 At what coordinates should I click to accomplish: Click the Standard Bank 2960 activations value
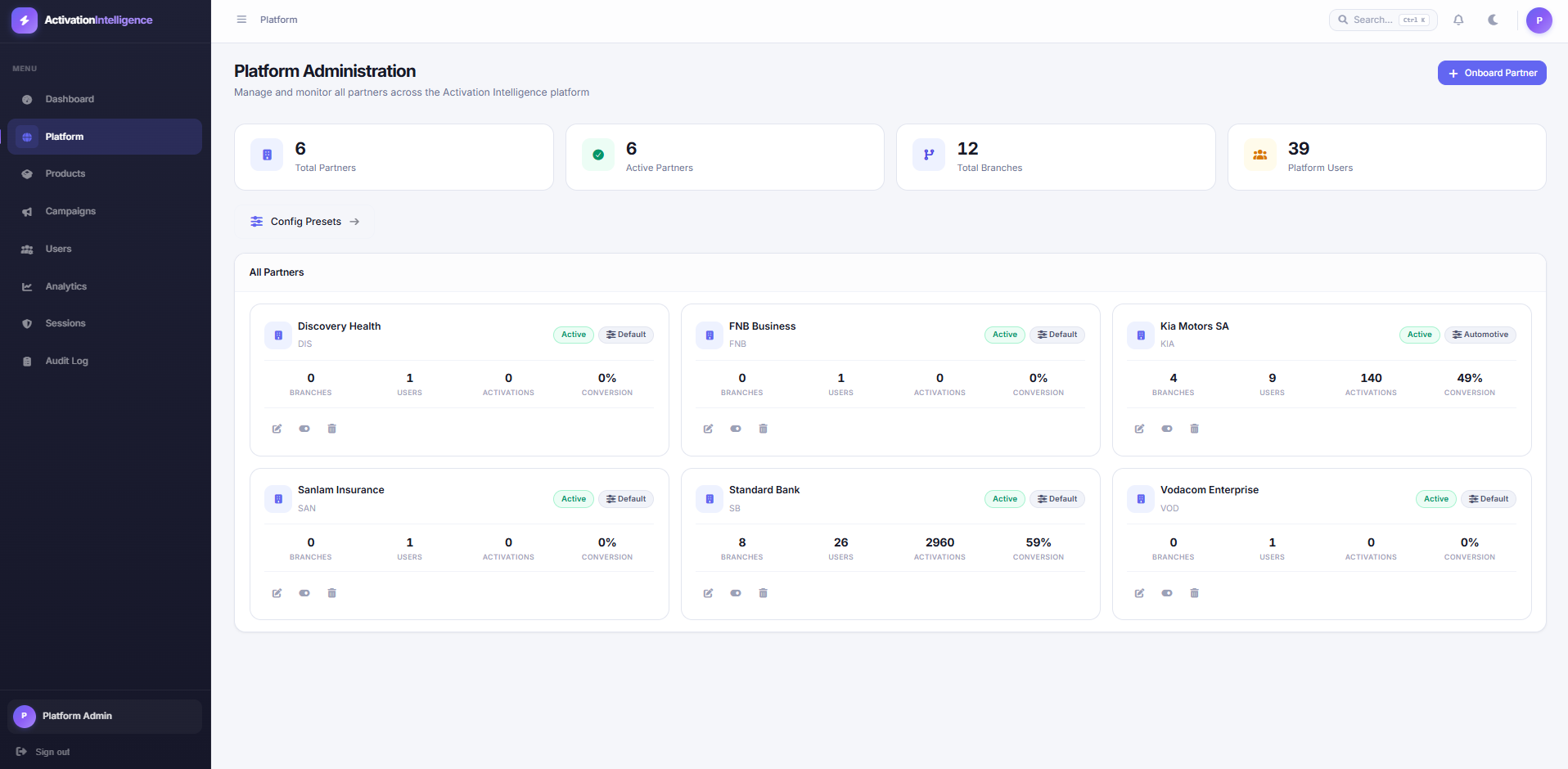939,542
